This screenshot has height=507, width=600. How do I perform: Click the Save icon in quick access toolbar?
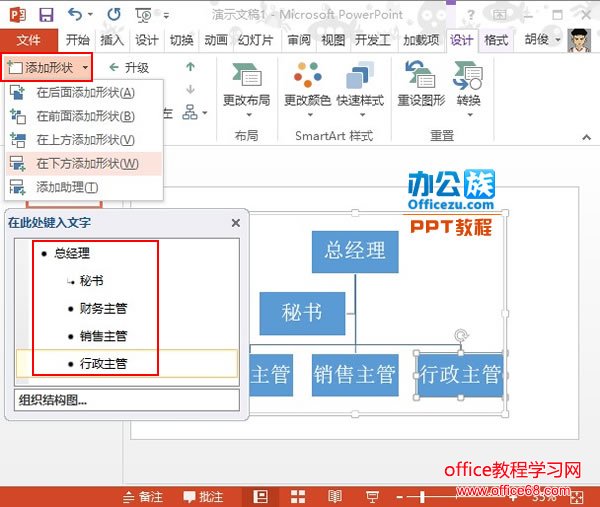[x=46, y=15]
